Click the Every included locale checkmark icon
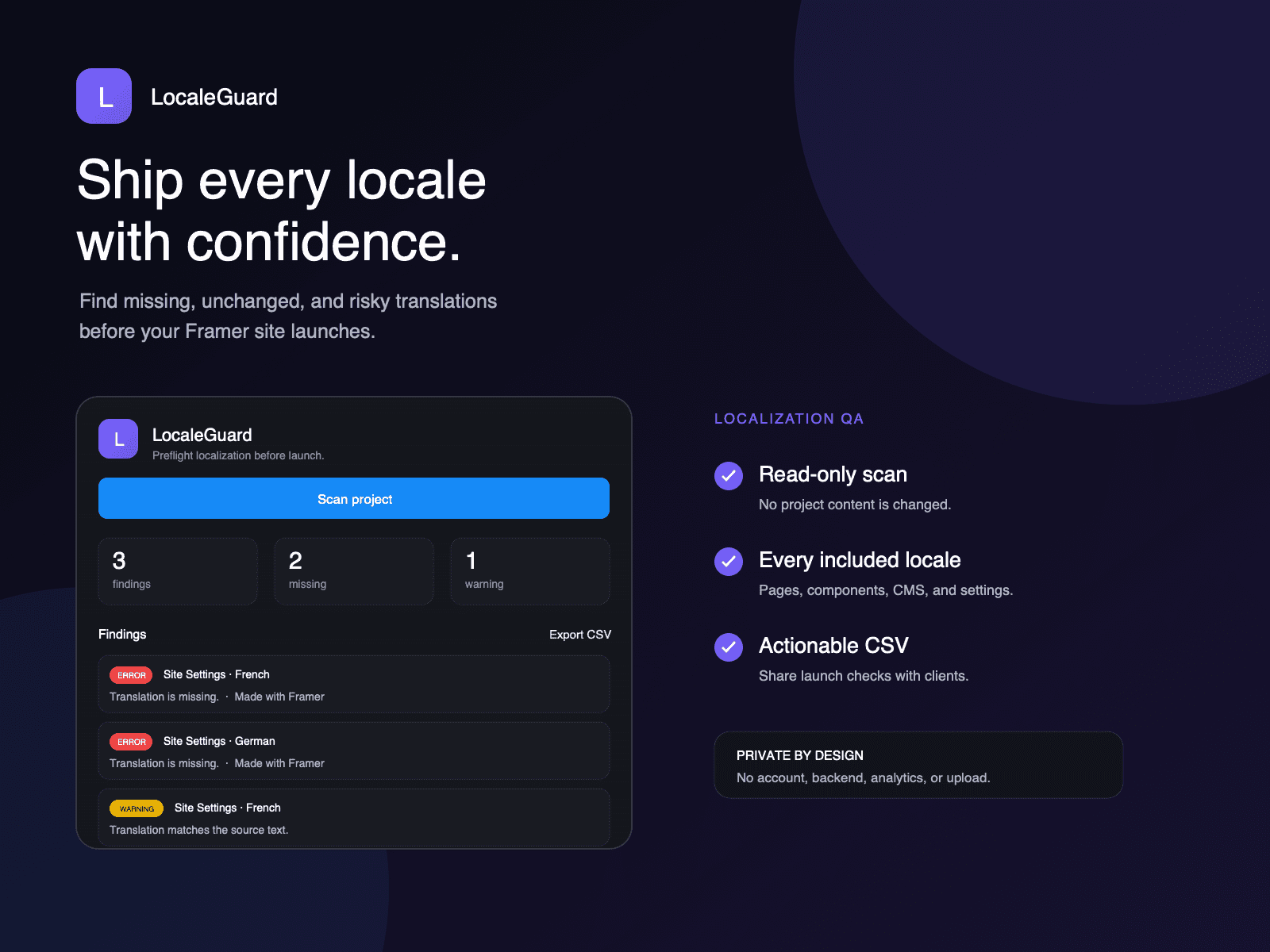This screenshot has width=1270, height=952. point(729,562)
